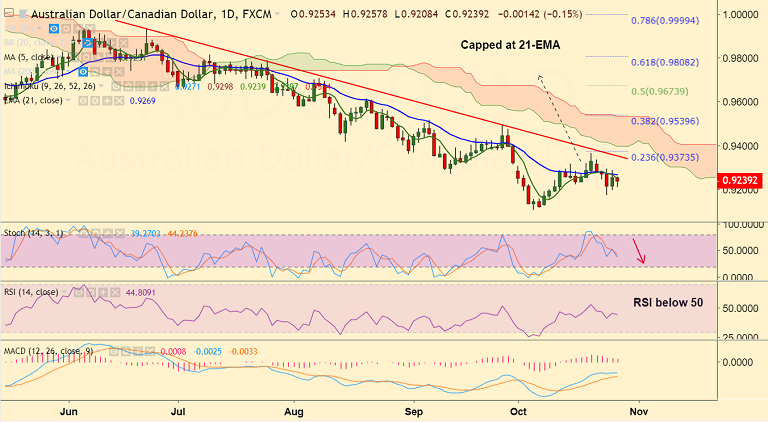Hide MACD indicator with eye icon
This screenshot has width=768, height=422.
pos(114,351)
